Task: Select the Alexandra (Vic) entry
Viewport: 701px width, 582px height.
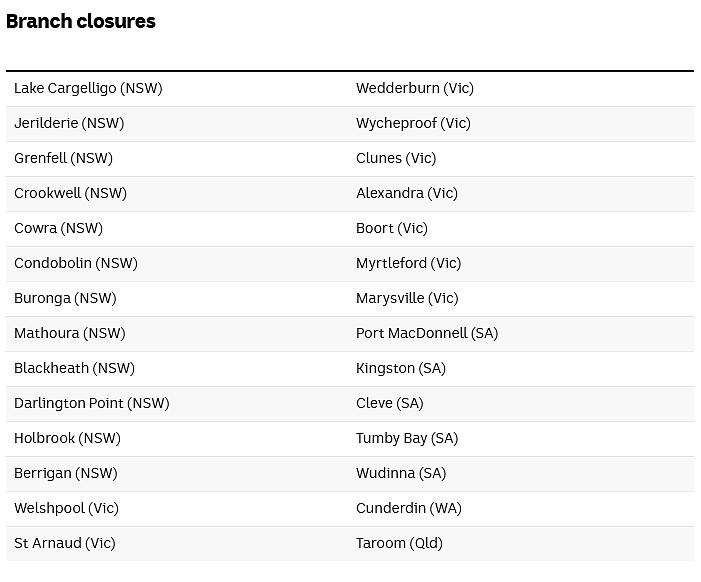Action: pyautogui.click(x=407, y=193)
